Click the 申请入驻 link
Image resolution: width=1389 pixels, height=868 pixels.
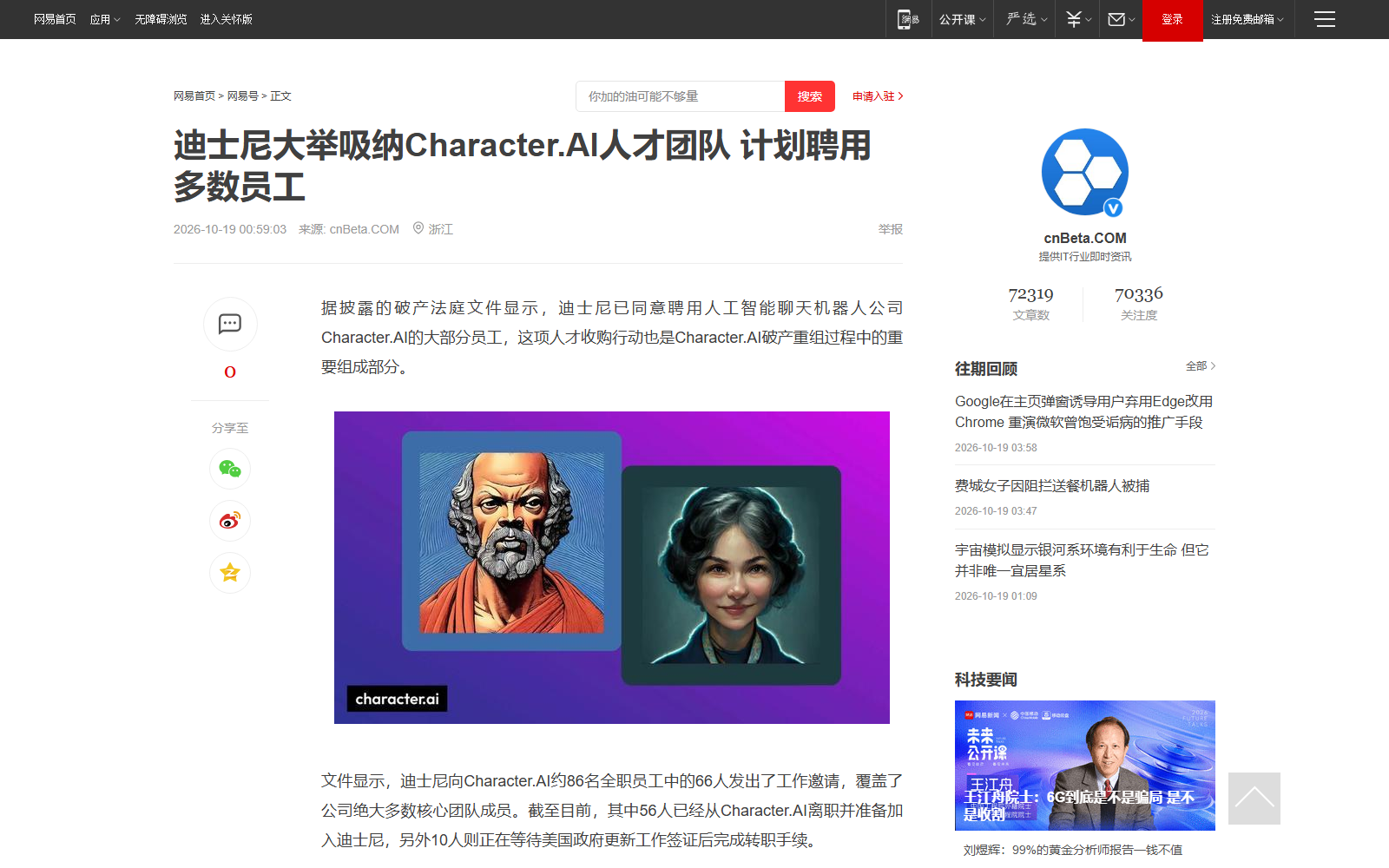878,96
